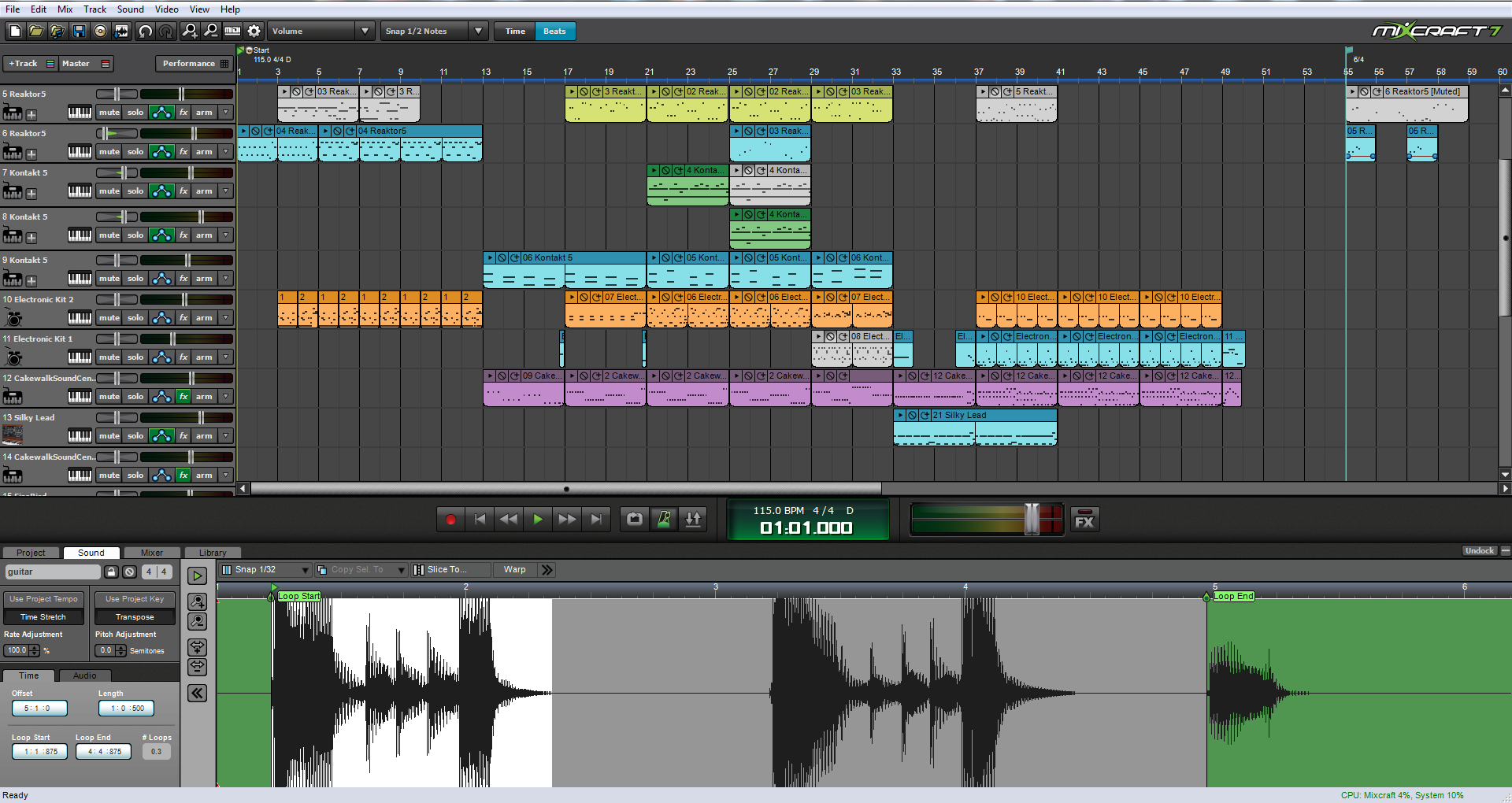The width and height of the screenshot is (1512, 803).
Task: Expand more sound editor options with the double-right arrows
Action: [x=547, y=570]
